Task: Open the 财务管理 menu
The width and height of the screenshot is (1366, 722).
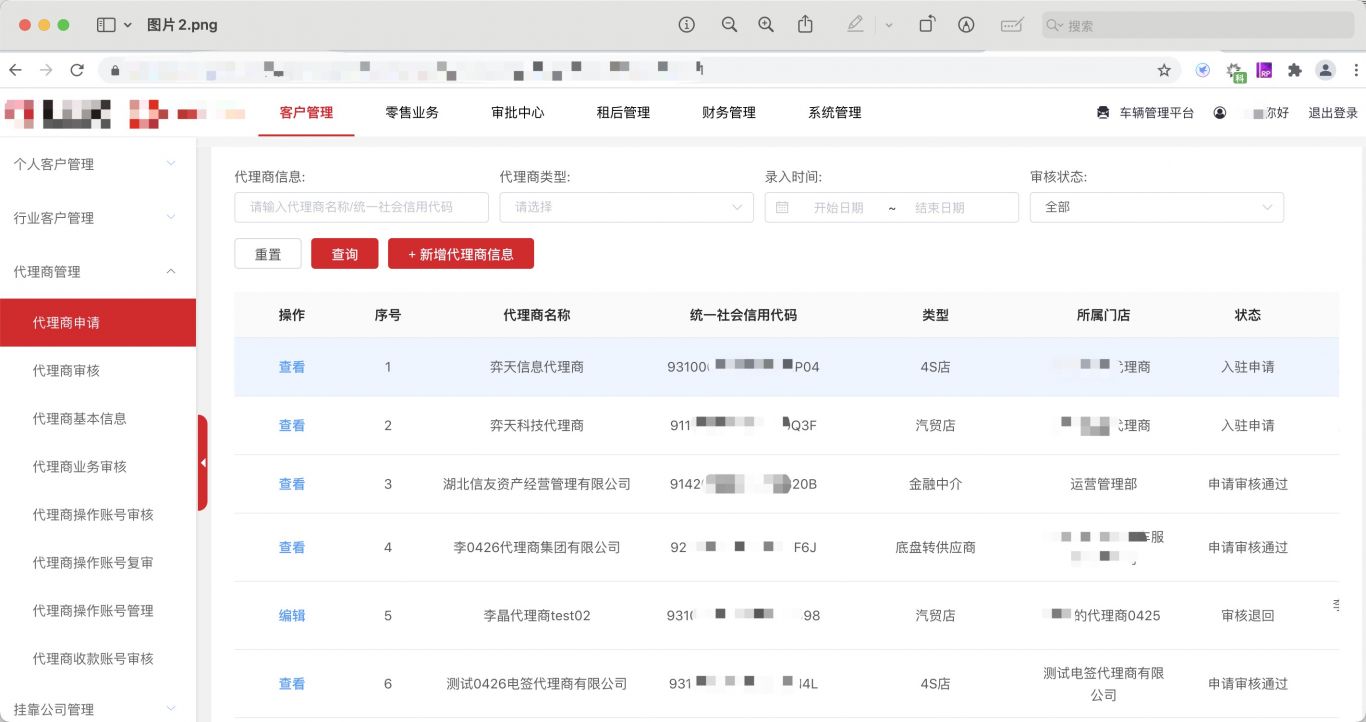Action: [729, 113]
